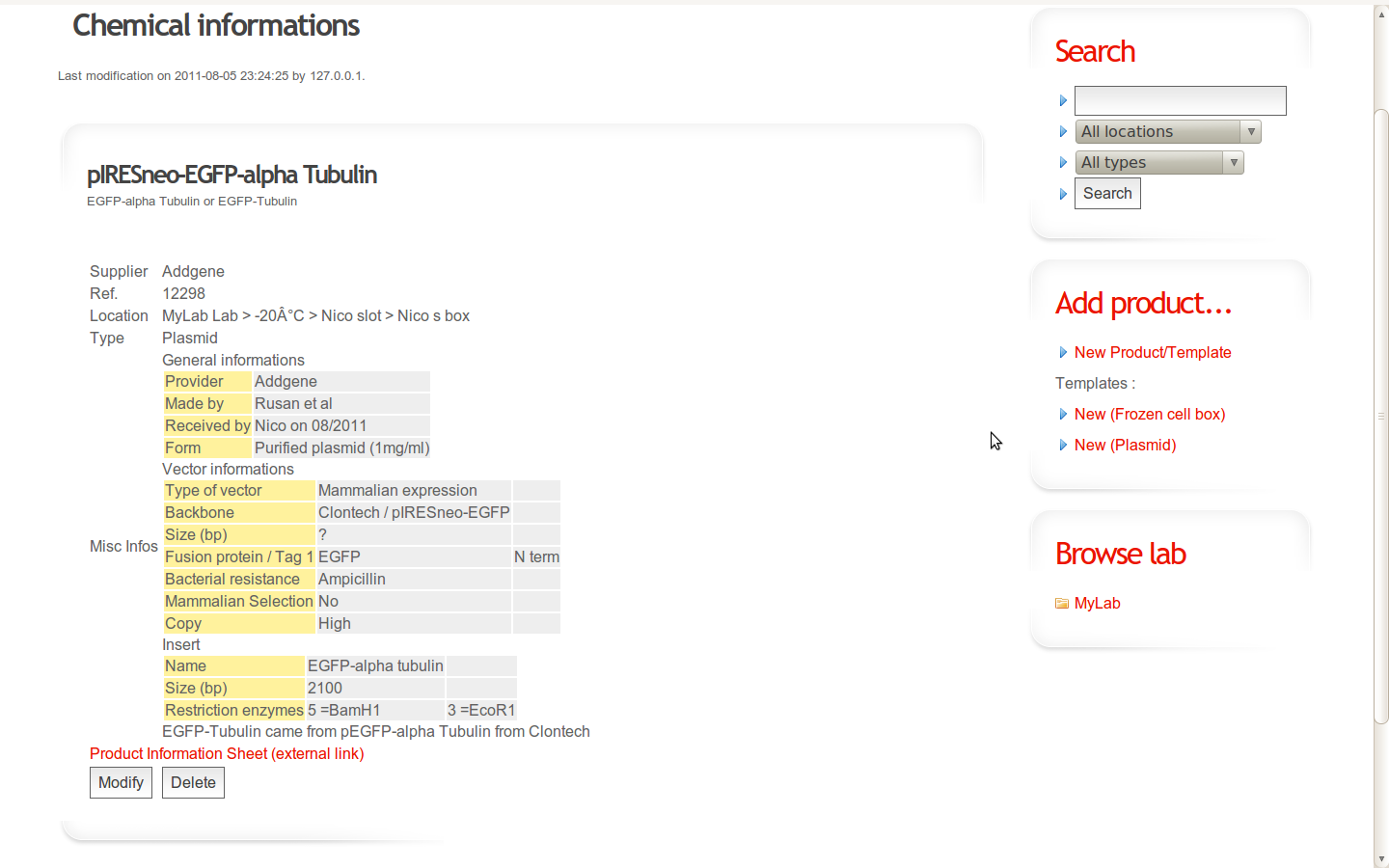Open the New Product/Template page
Viewport: 1389px width, 868px height.
[x=1153, y=353]
